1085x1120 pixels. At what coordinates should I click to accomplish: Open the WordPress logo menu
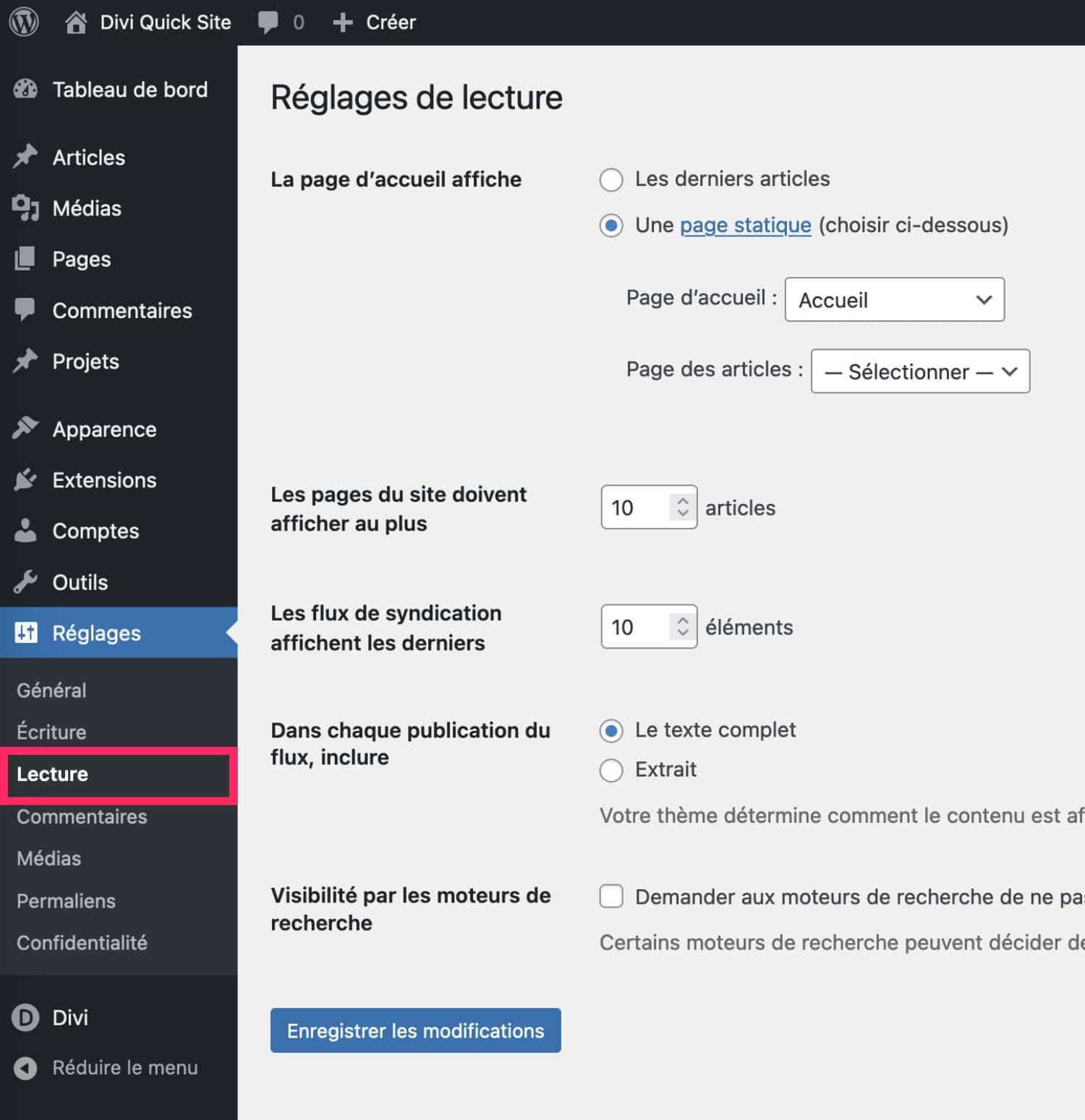24,22
